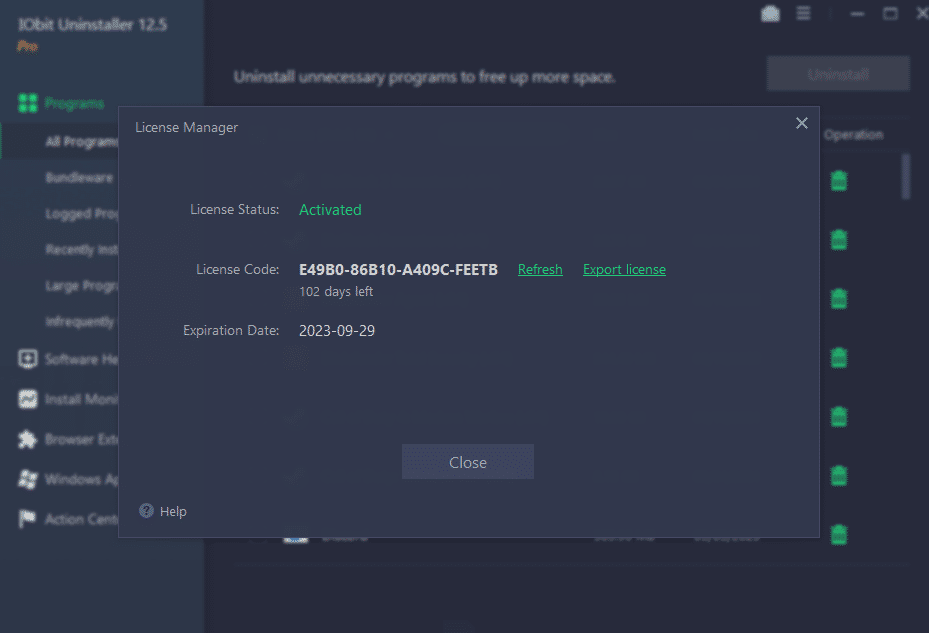Select All Programs in the sidebar
Viewport: 929px width, 633px height.
pyautogui.click(x=82, y=142)
